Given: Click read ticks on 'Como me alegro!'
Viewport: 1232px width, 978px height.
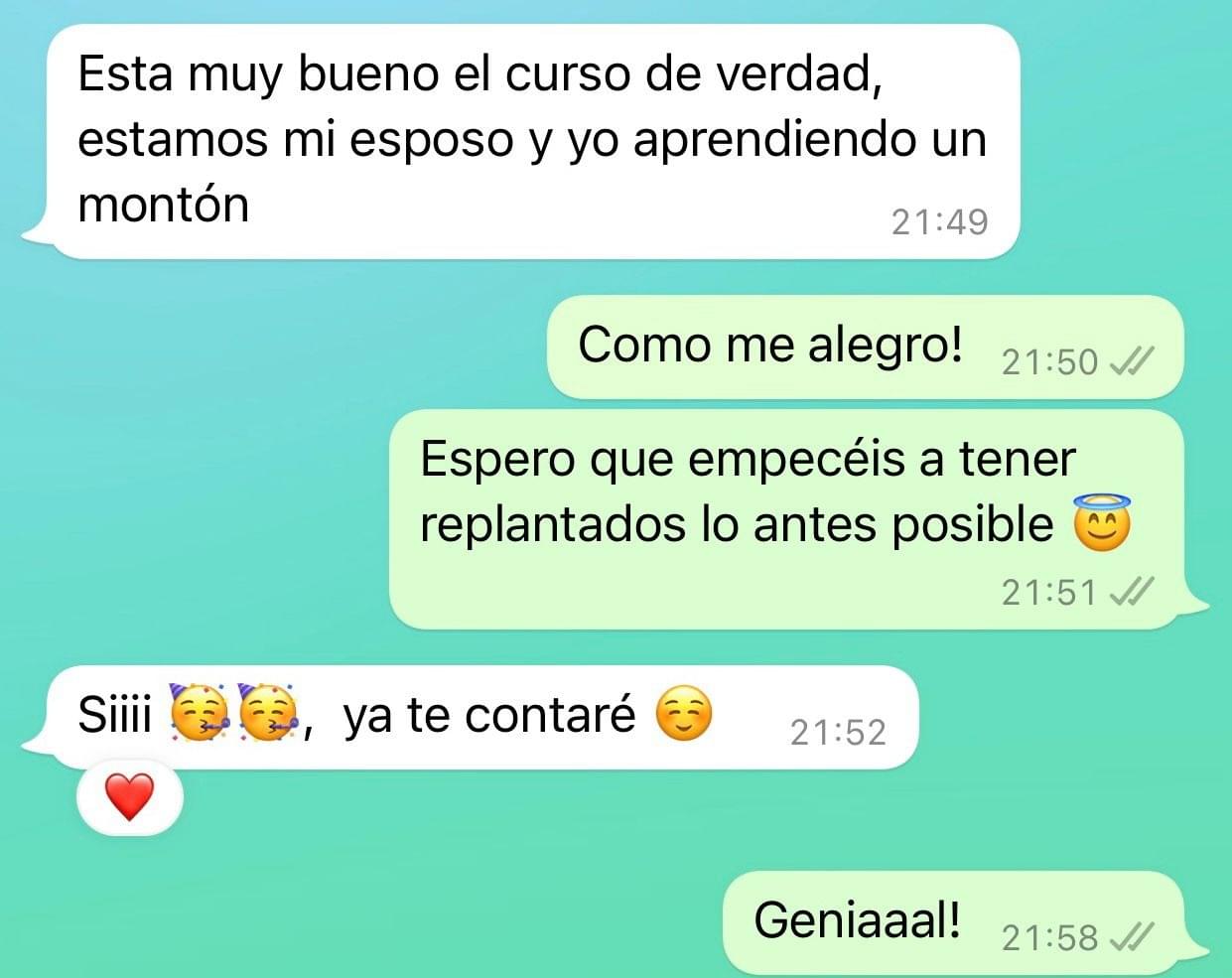Looking at the screenshot, I should pyautogui.click(x=1131, y=362).
